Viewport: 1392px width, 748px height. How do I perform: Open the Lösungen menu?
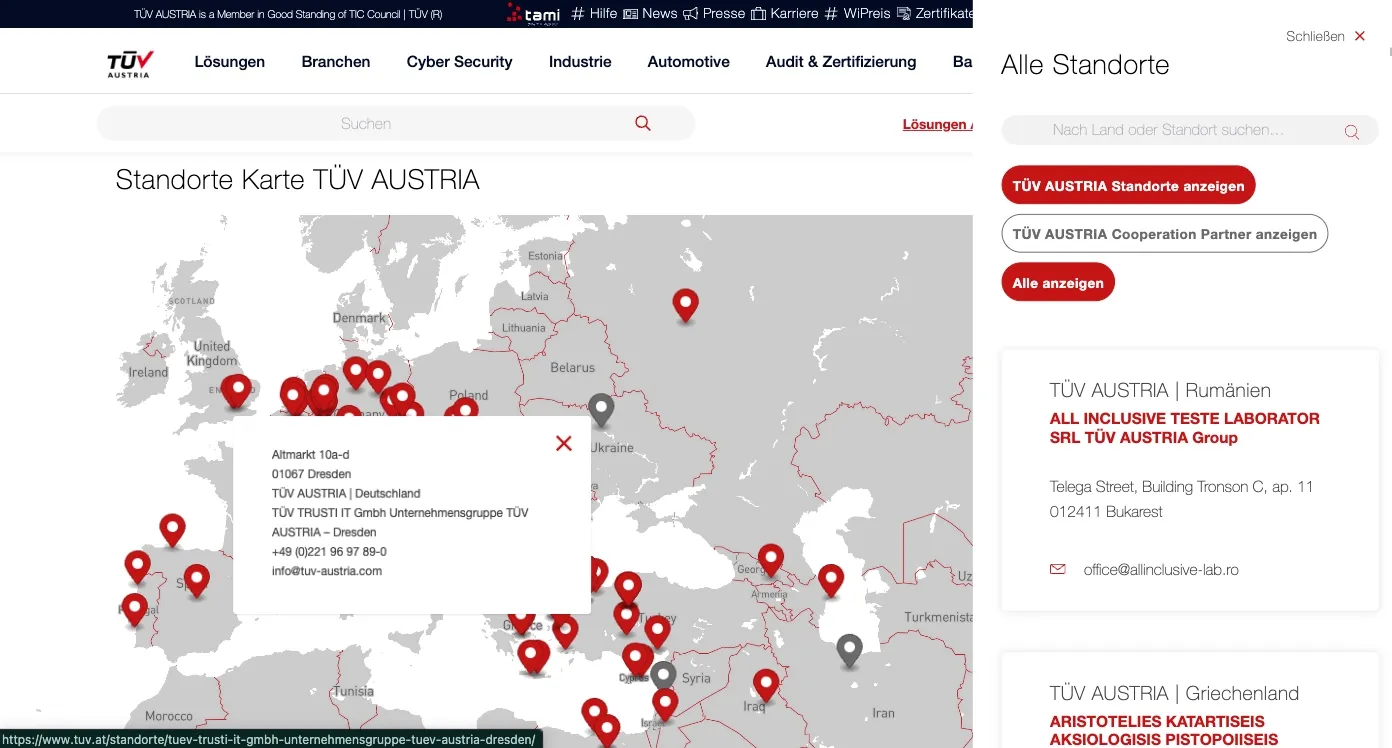tap(229, 62)
